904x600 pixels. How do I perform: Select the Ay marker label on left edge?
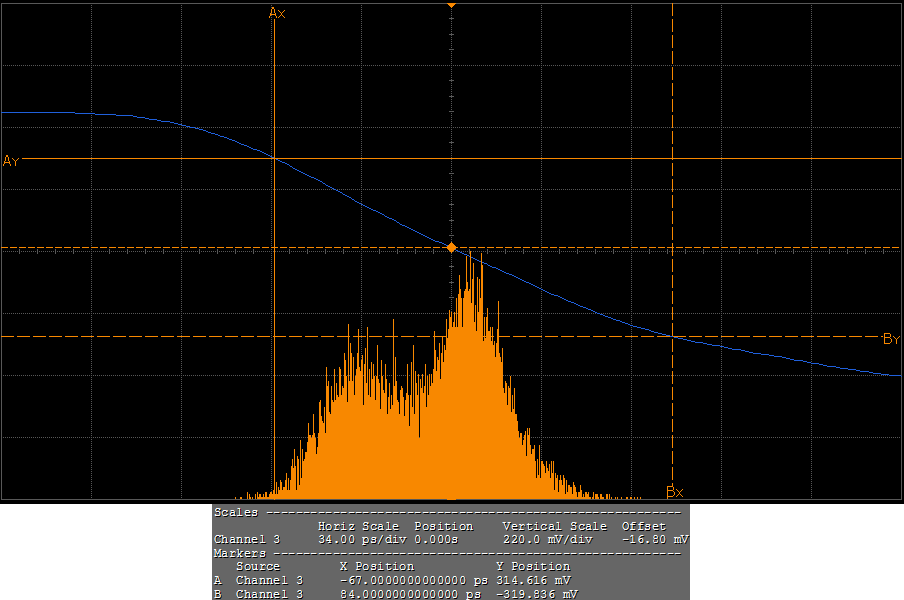pos(11,161)
